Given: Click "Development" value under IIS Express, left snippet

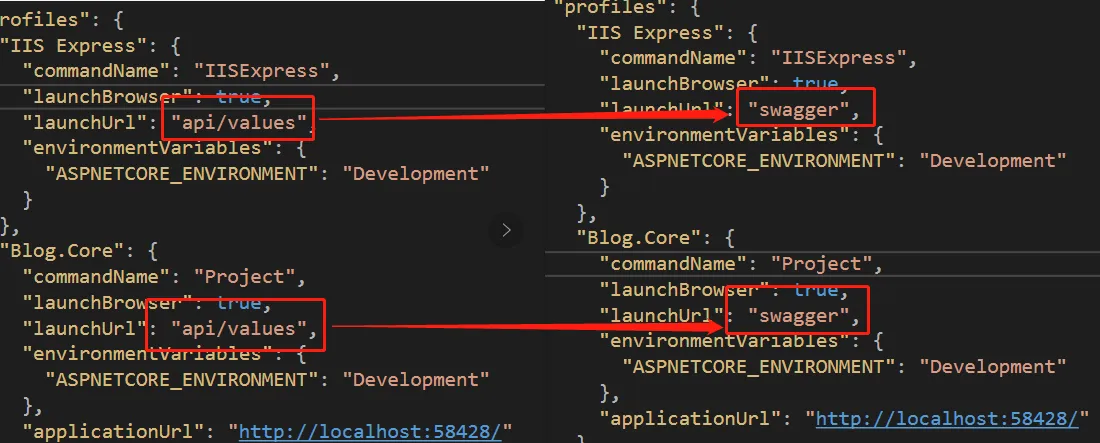Looking at the screenshot, I should coord(415,174).
